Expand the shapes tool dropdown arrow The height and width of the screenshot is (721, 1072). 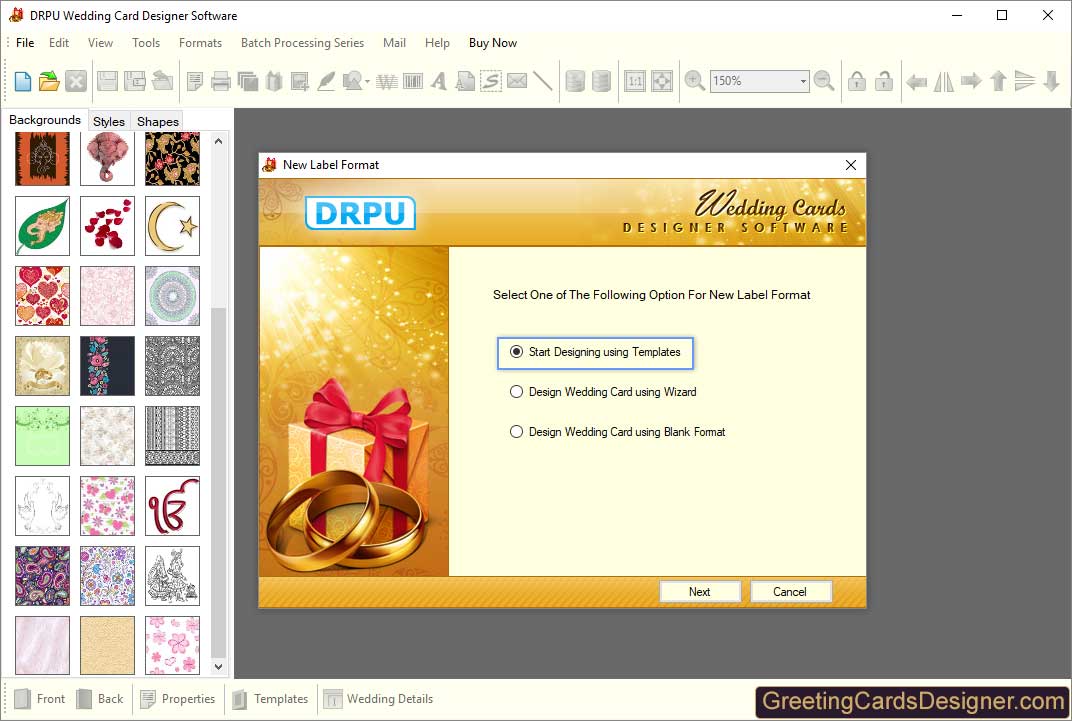(367, 82)
